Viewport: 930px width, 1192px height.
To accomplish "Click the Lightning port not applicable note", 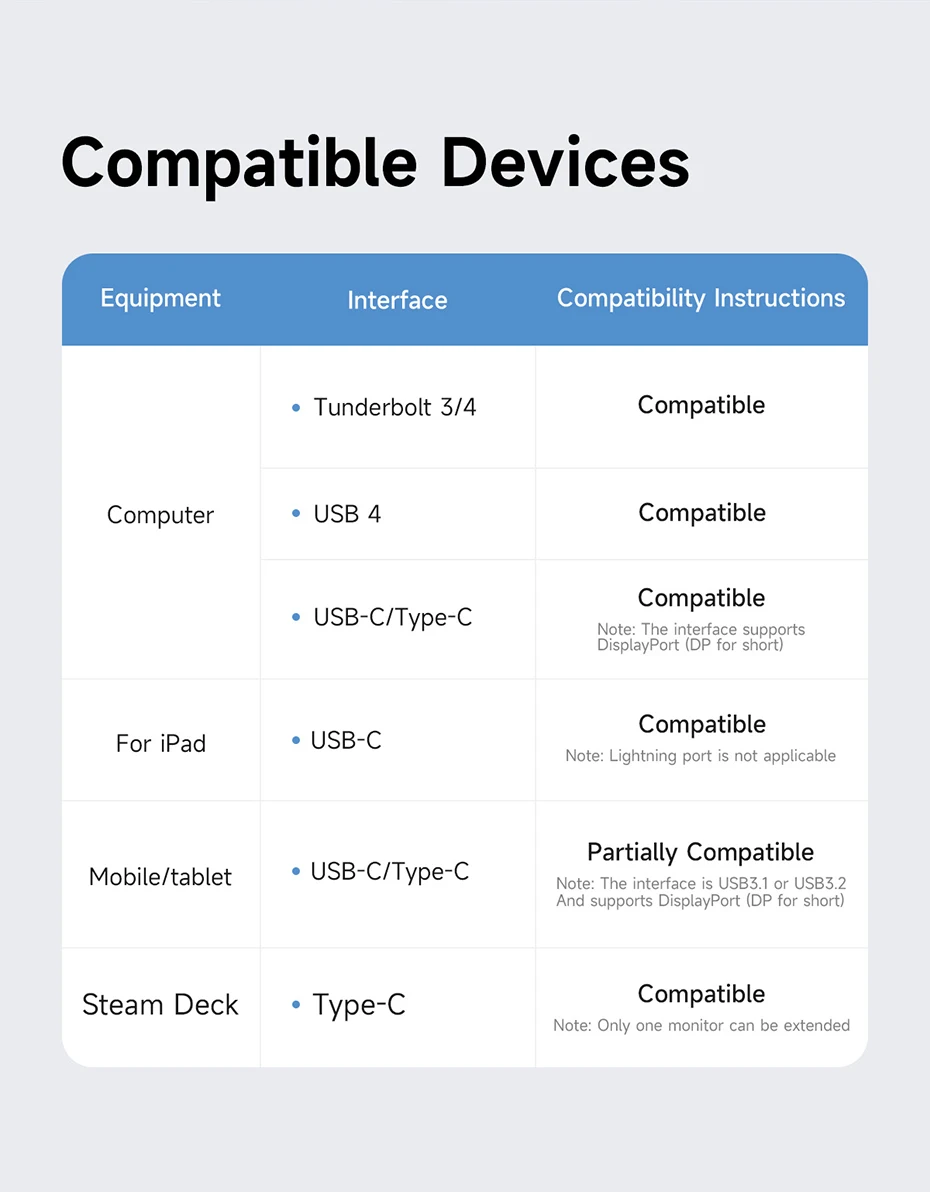I will coord(700,756).
